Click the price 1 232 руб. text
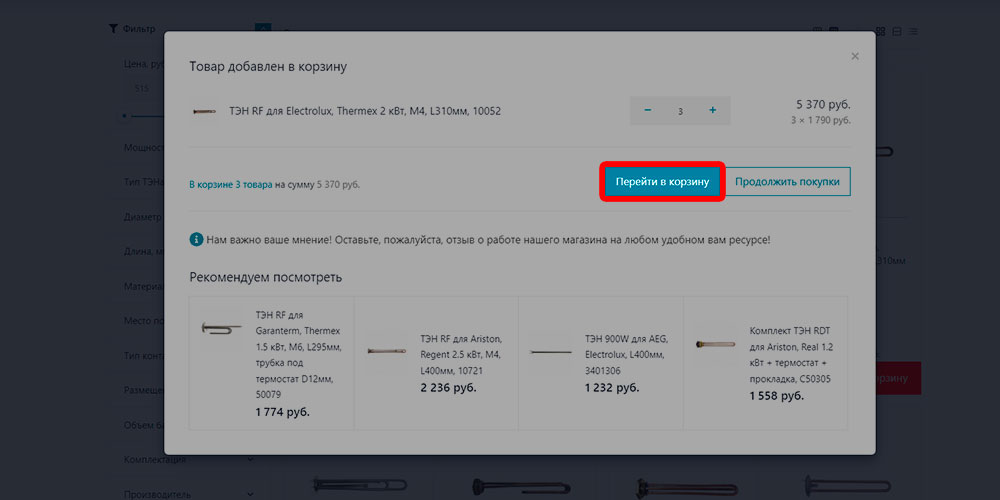The height and width of the screenshot is (500, 1000). click(612, 387)
